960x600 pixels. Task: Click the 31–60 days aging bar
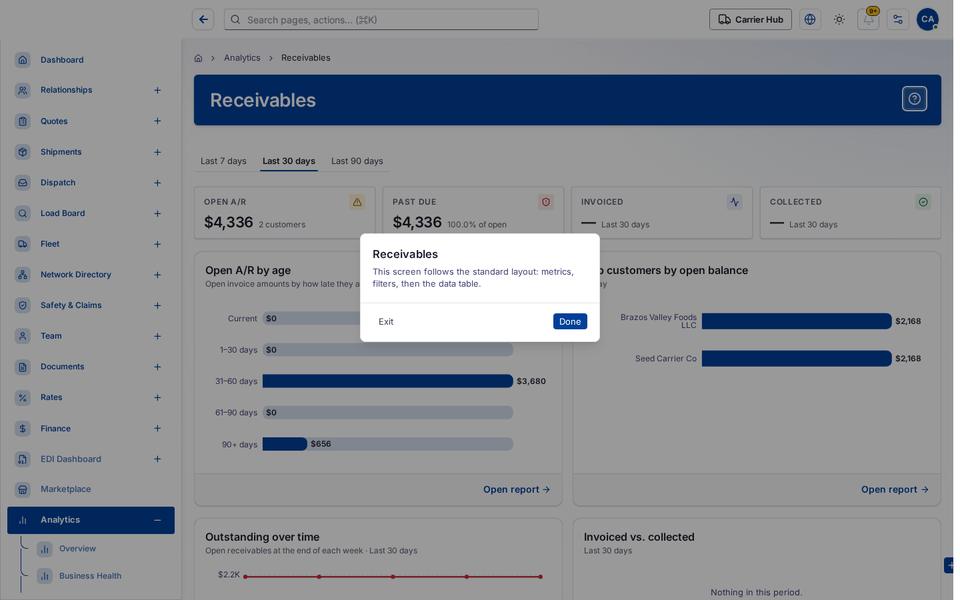388,381
